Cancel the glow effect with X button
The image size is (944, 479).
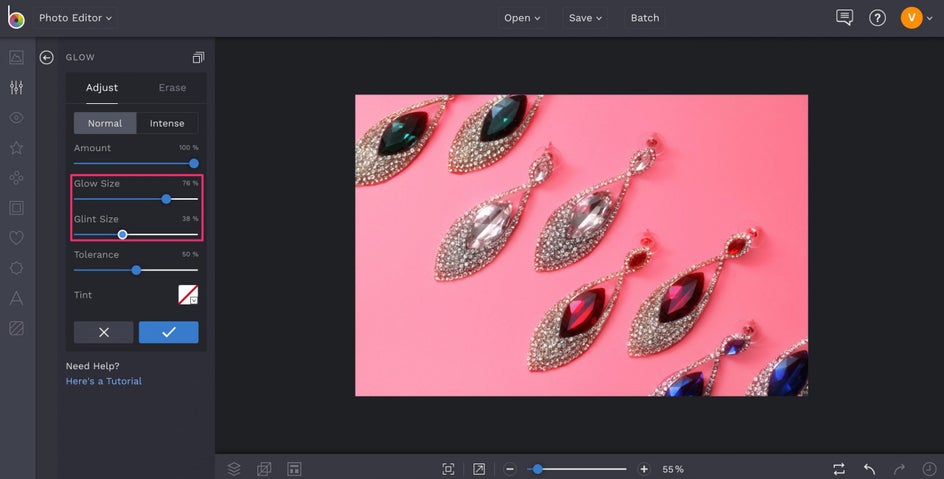click(104, 332)
